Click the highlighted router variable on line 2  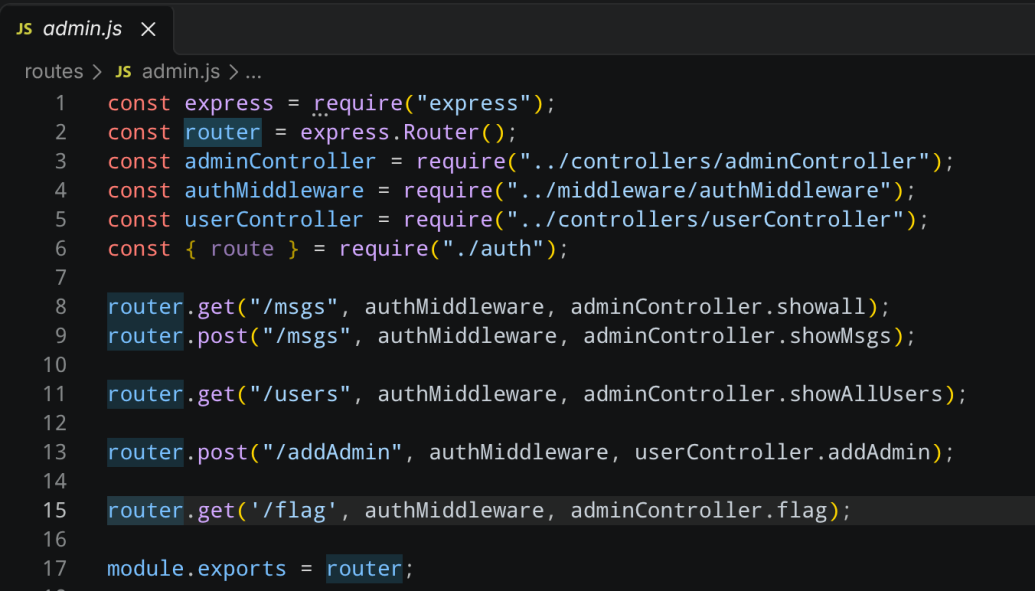[x=222, y=132]
